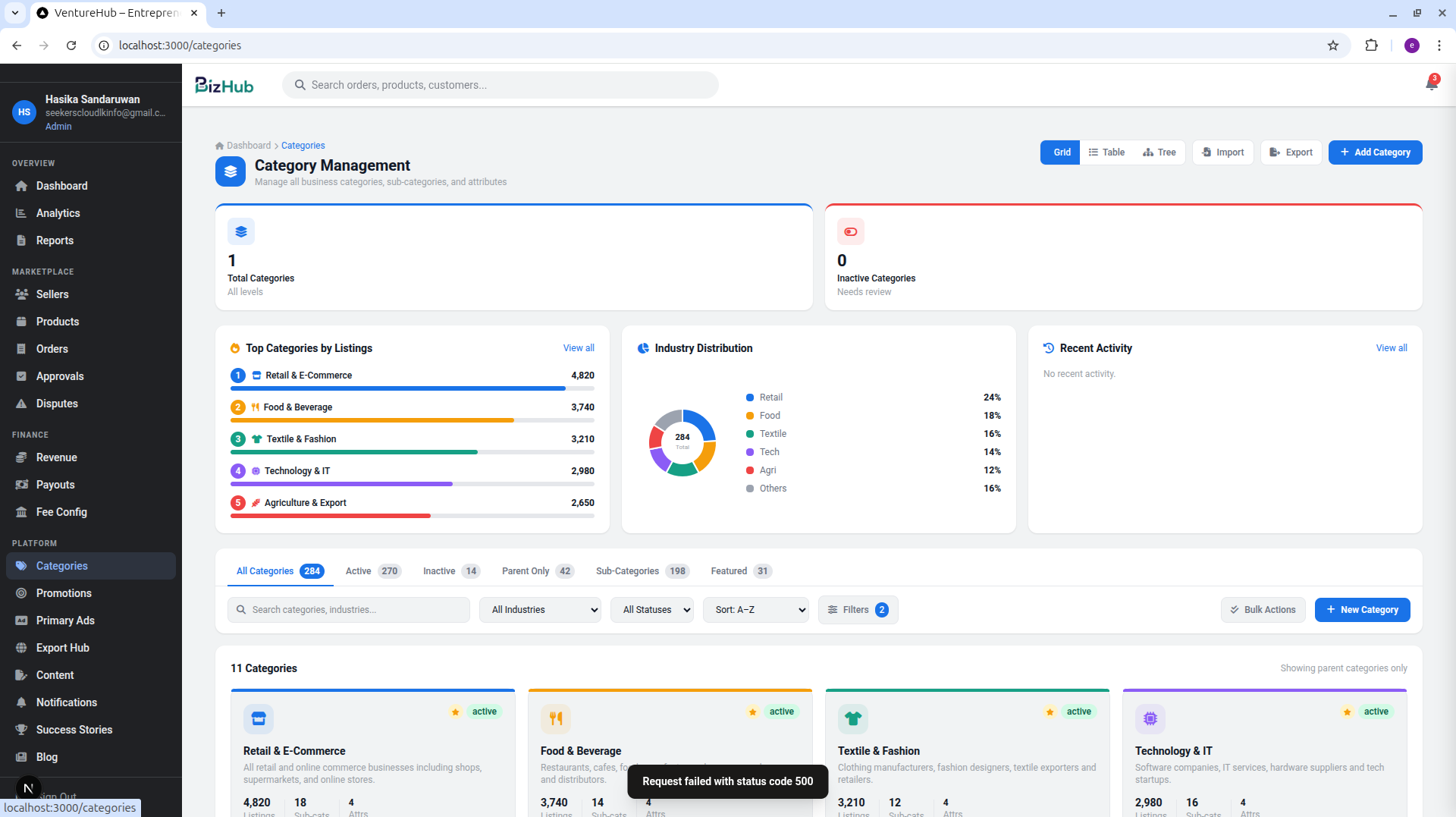
Task: Click the Add Category button
Action: (1375, 152)
